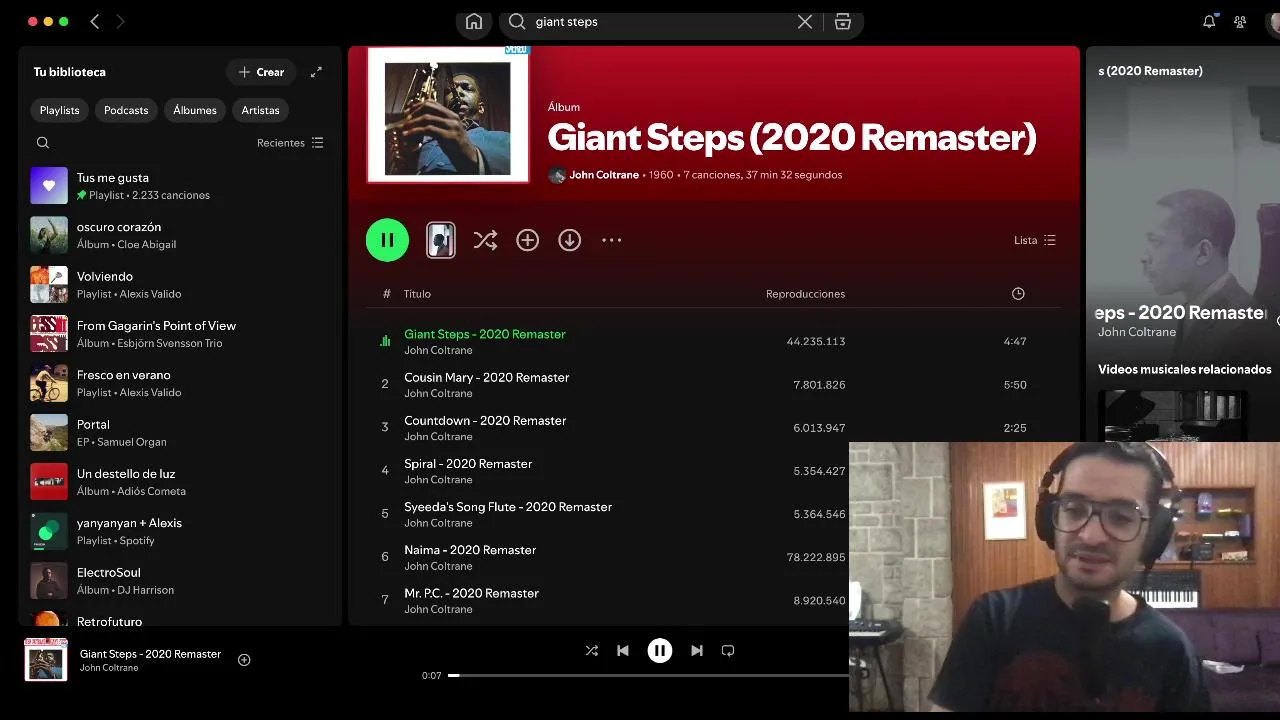The height and width of the screenshot is (720, 1280).
Task: Open the notifications bell
Action: tap(1209, 22)
